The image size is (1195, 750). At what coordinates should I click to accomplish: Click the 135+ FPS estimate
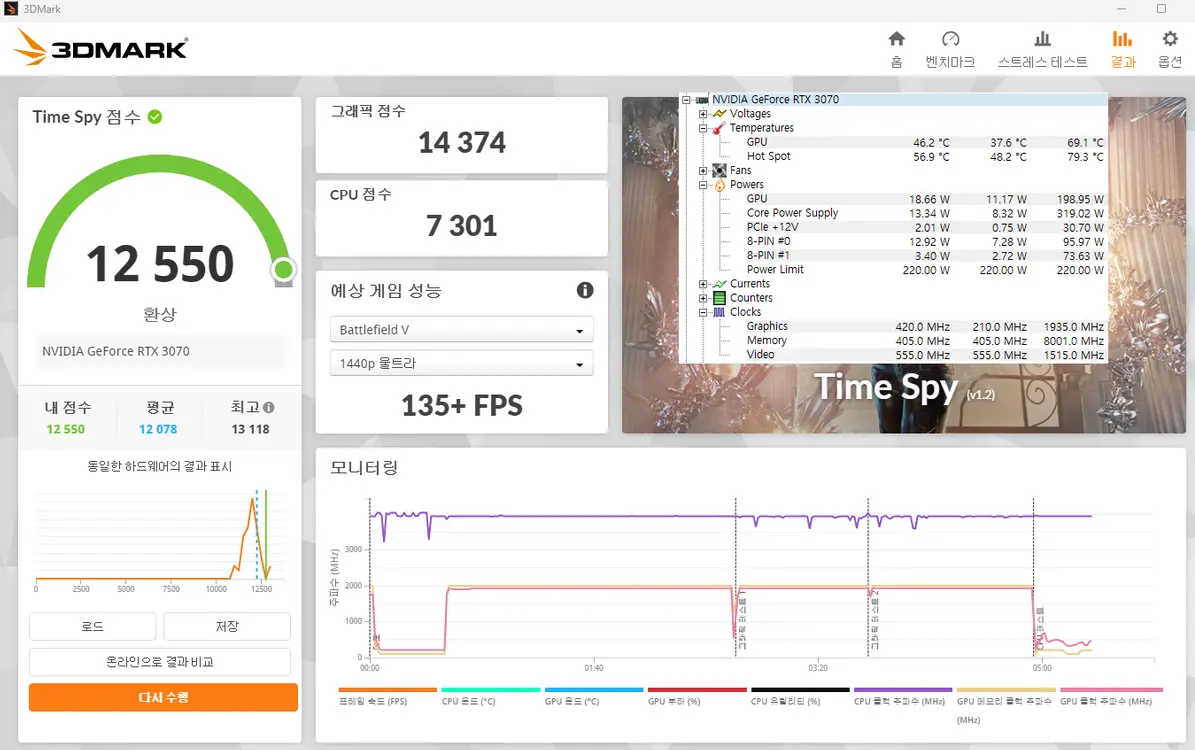pos(462,405)
